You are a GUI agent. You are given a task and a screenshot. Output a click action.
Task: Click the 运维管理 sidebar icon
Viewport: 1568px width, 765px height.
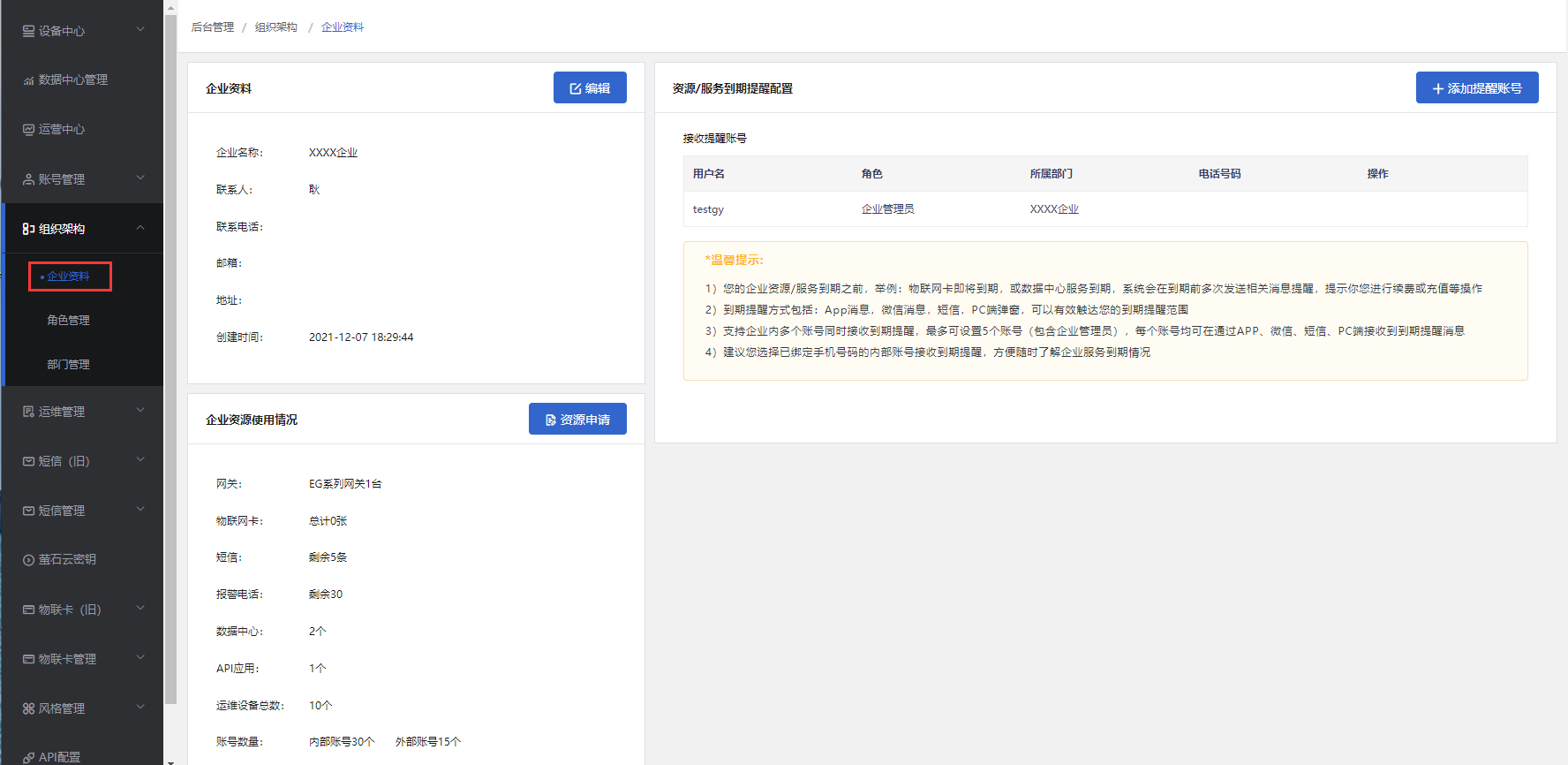pyautogui.click(x=28, y=412)
